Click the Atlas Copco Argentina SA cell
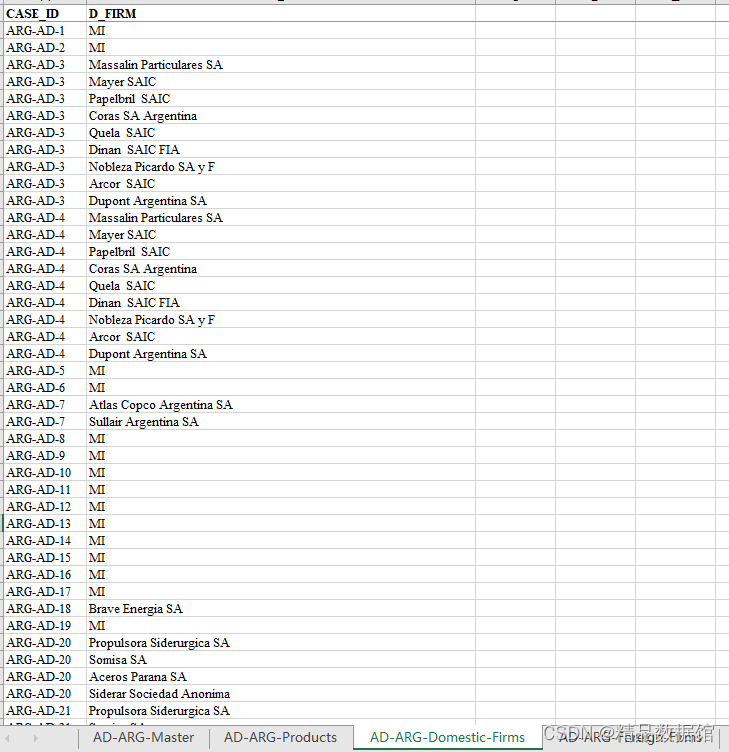 281,405
